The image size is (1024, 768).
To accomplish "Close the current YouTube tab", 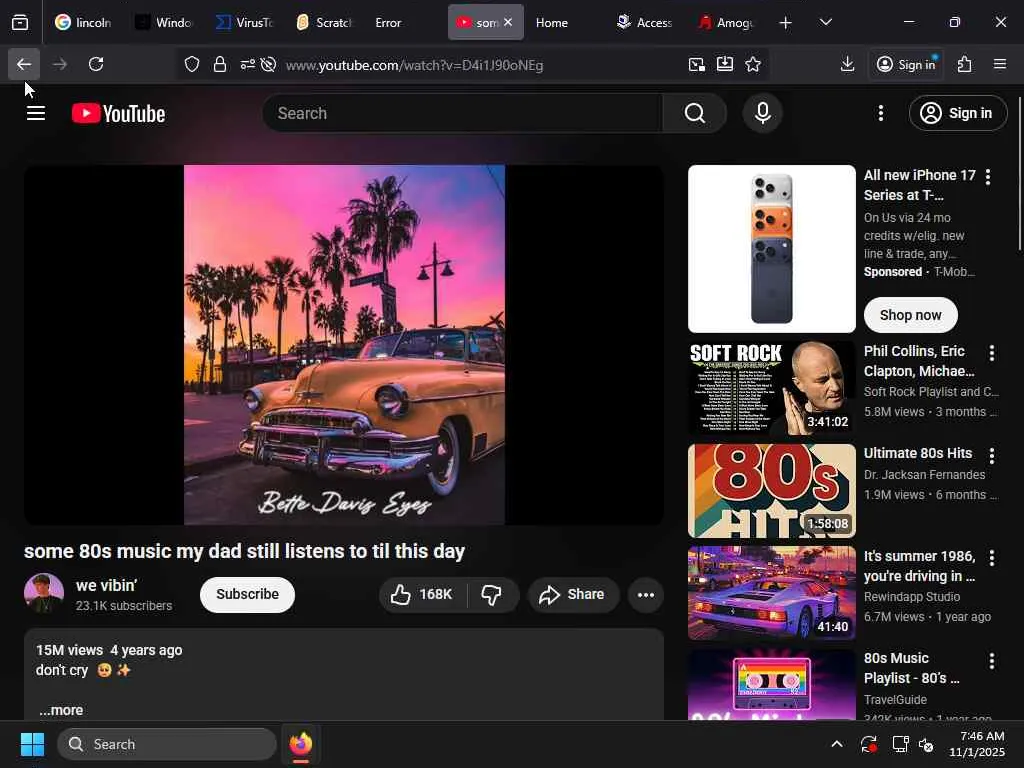I will coord(508,22).
